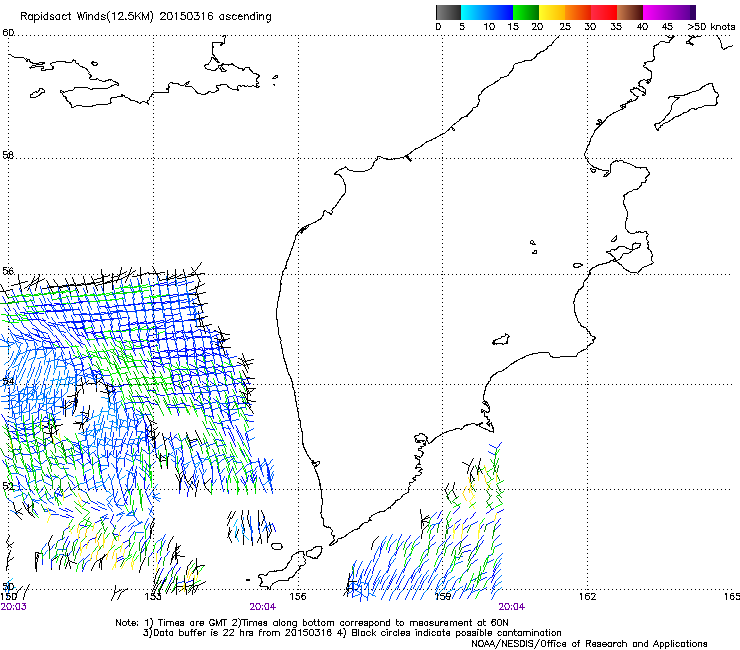Image resolution: width=740 pixels, height=650 pixels.
Task: Click the orange 25-30 knots legend swatch
Action: [578, 12]
